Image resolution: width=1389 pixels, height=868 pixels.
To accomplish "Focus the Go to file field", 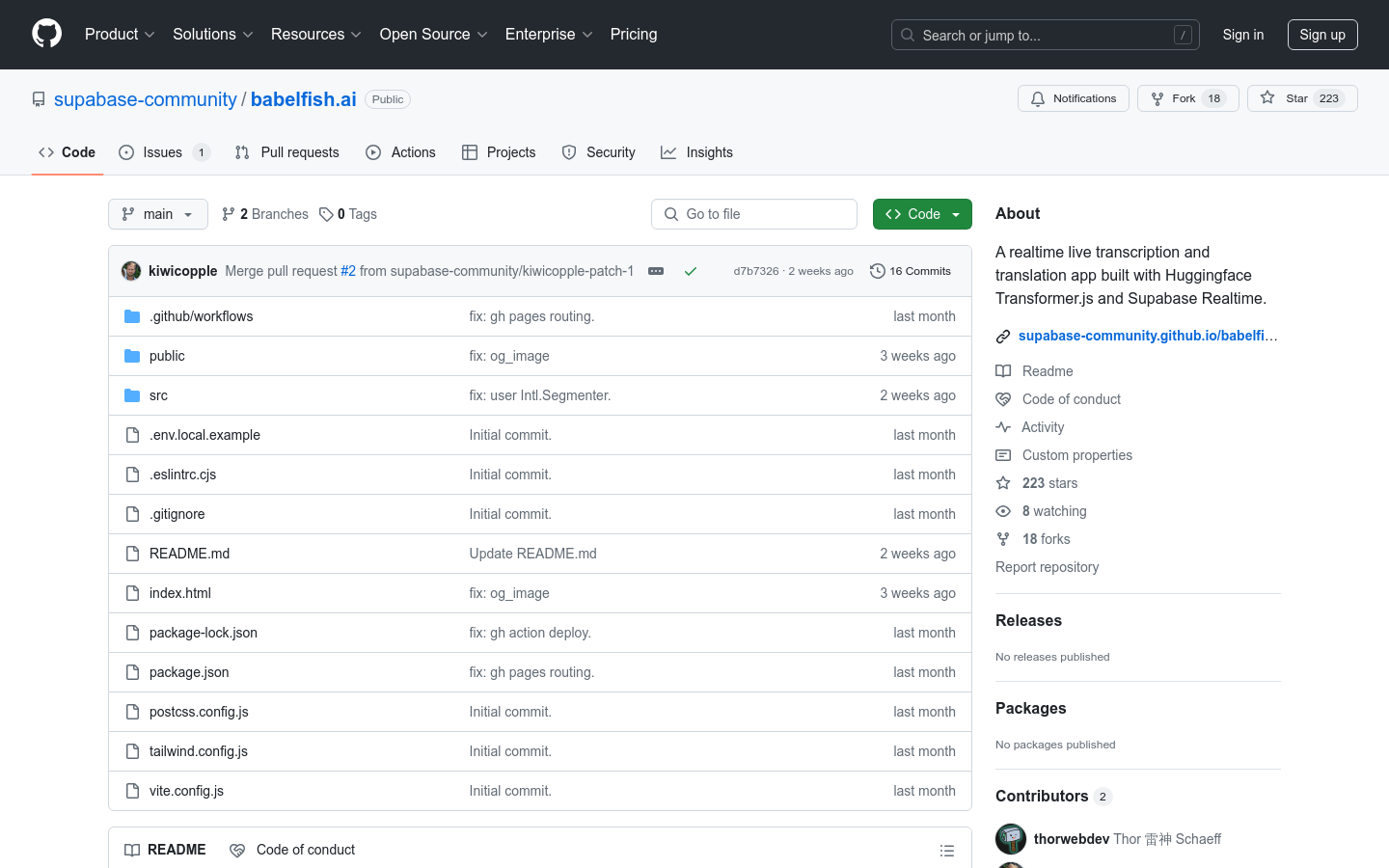I will point(754,214).
